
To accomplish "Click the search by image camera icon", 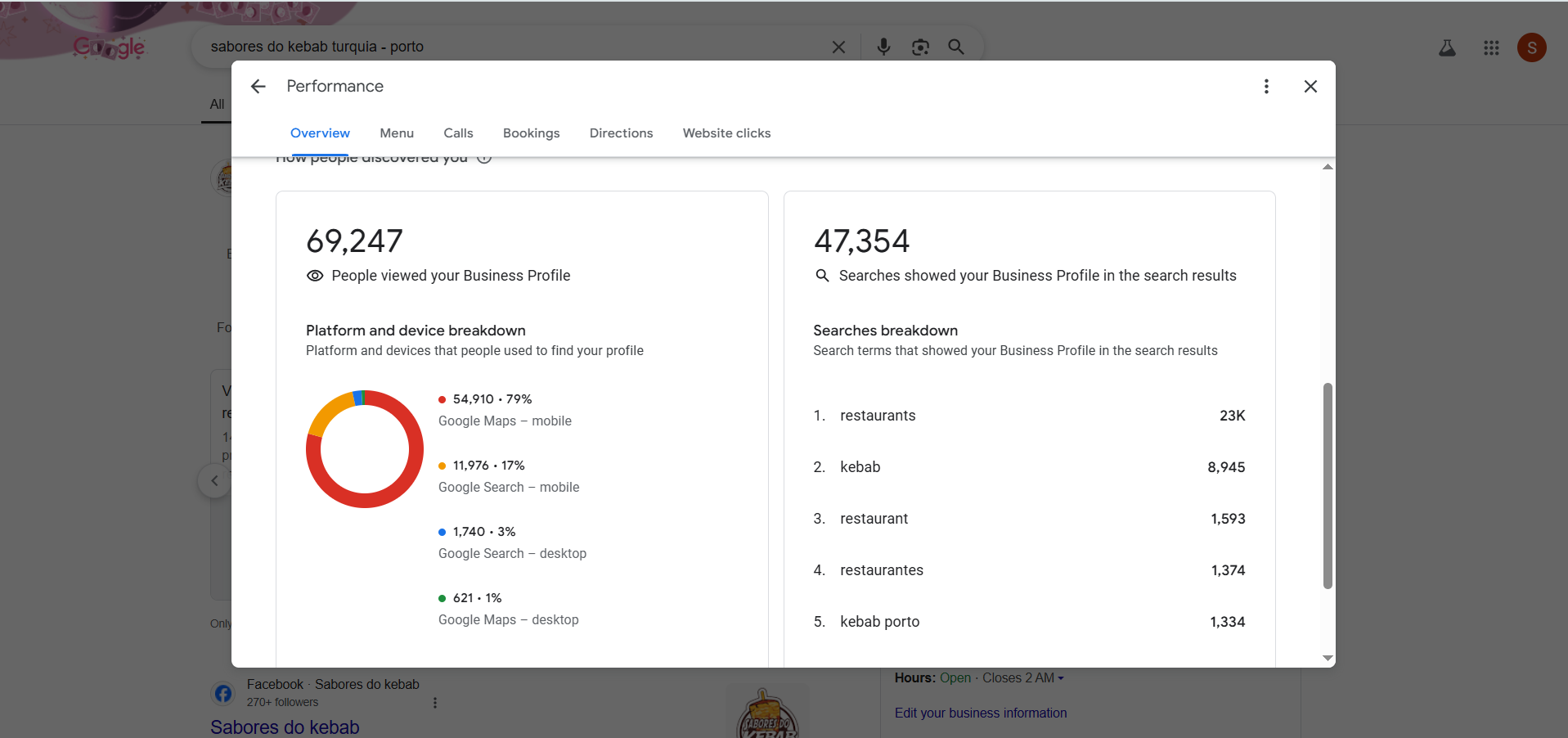I will 920,47.
